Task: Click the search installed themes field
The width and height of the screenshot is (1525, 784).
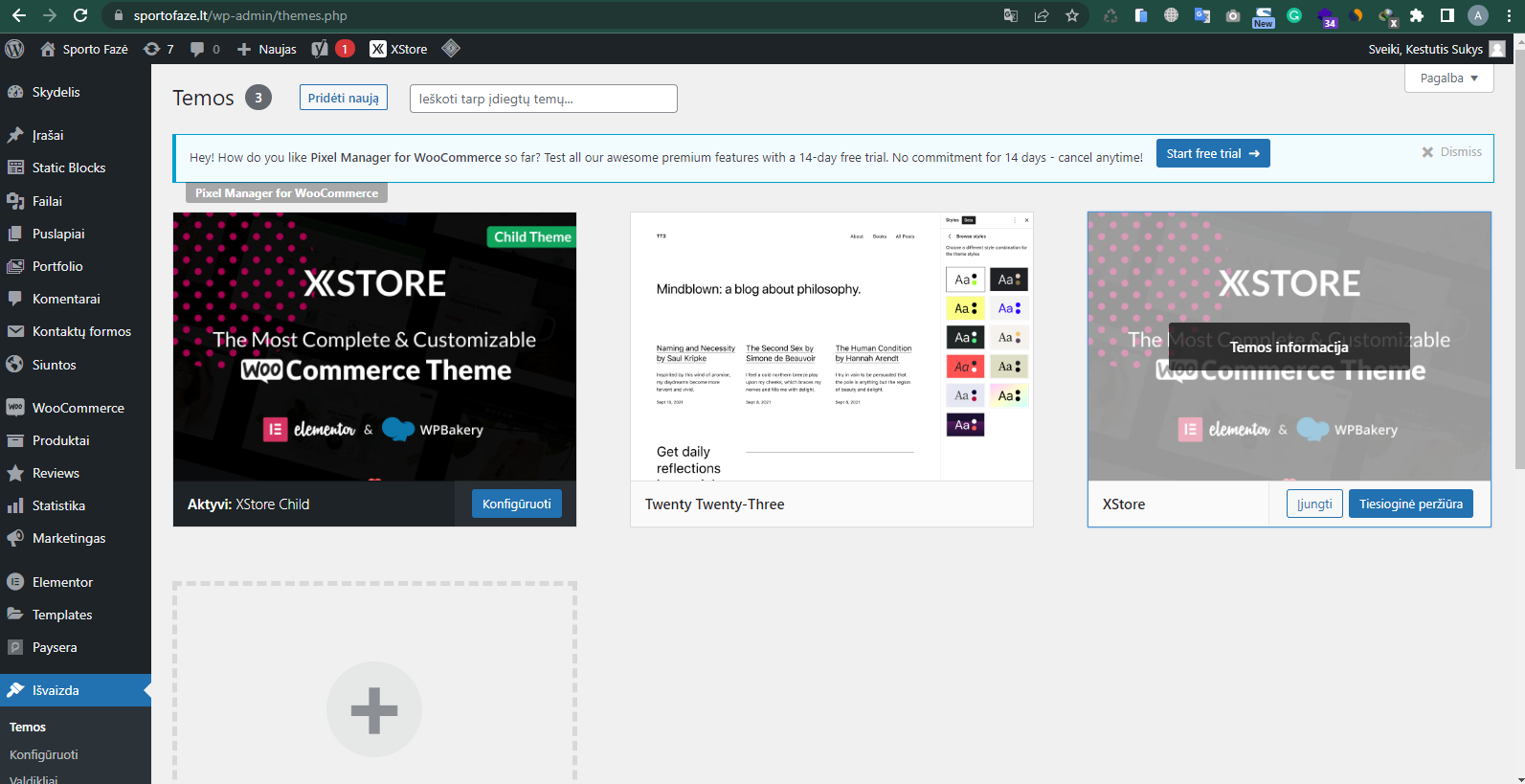Action: [x=544, y=99]
